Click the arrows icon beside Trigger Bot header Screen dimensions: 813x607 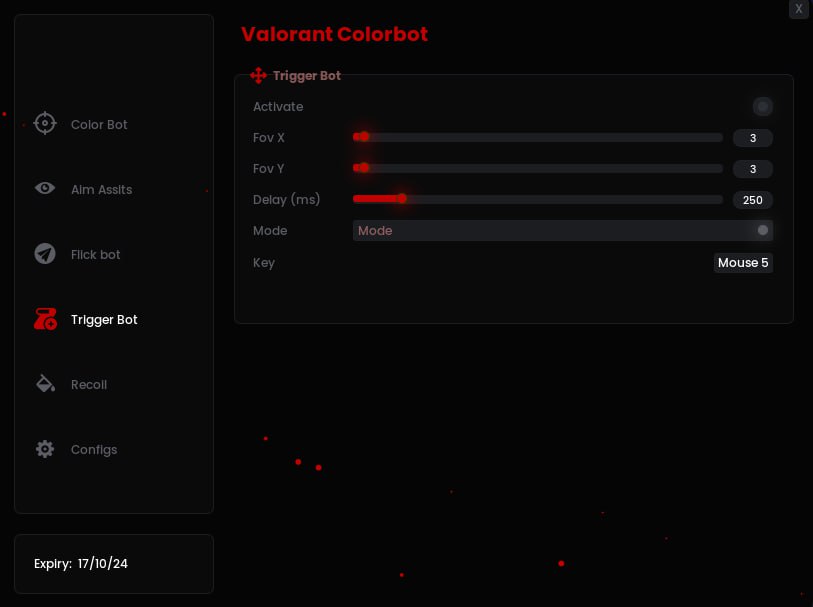[x=258, y=76]
